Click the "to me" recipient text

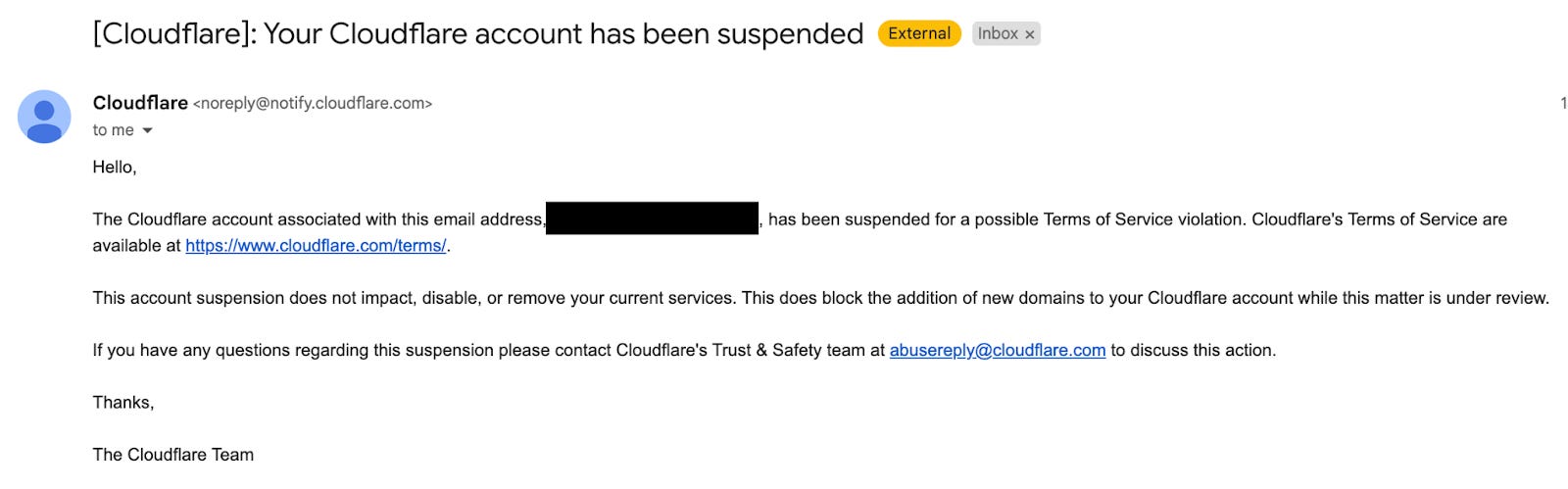tap(113, 130)
